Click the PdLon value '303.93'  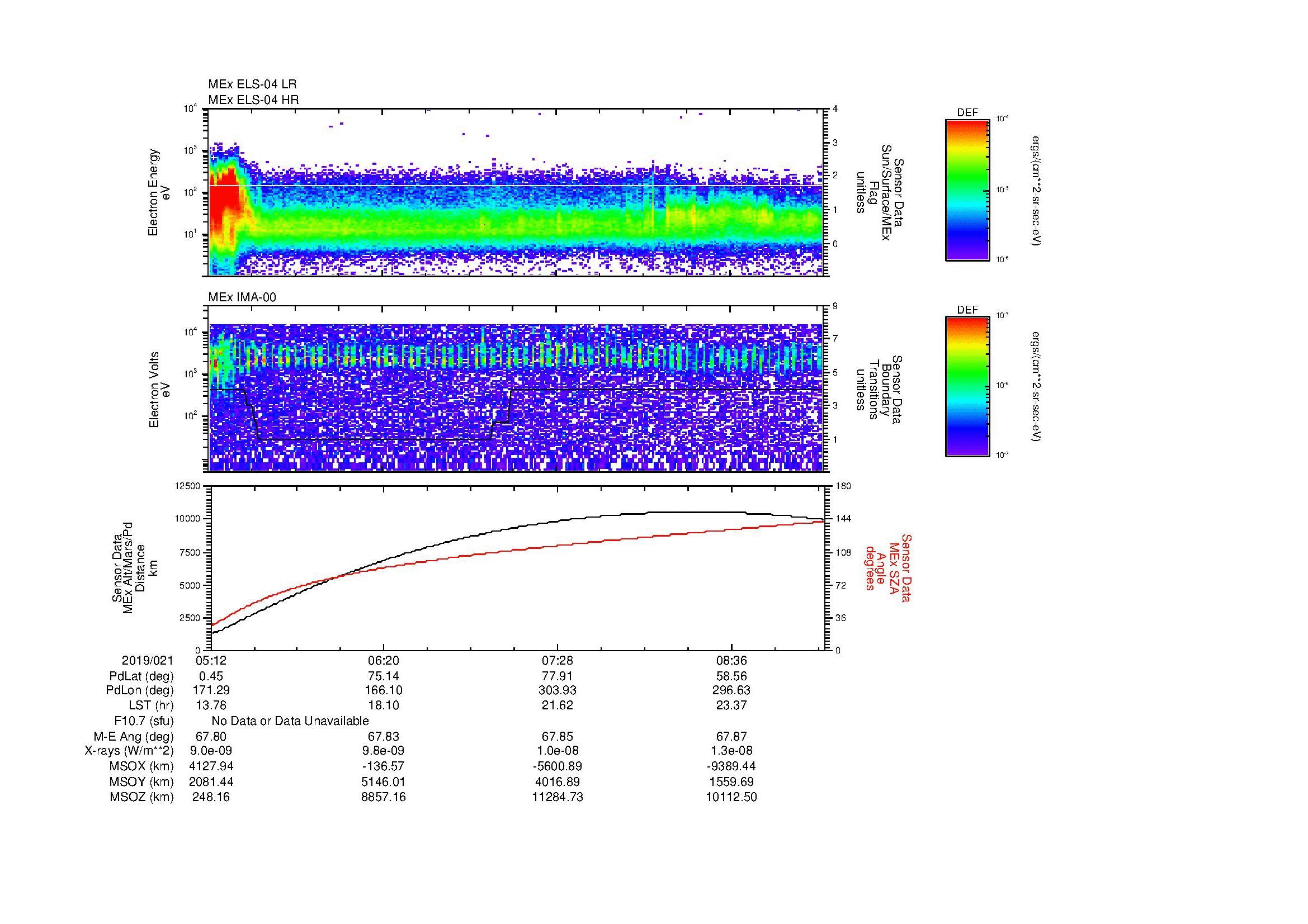558,690
